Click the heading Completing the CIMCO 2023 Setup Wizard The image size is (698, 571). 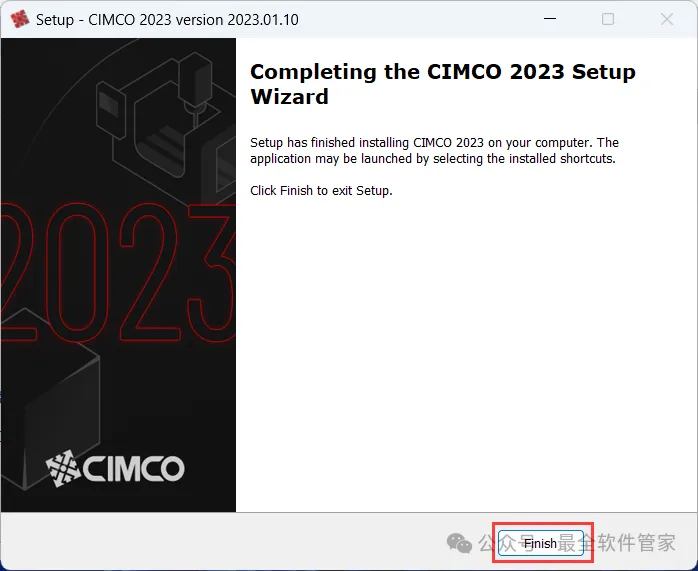point(442,84)
